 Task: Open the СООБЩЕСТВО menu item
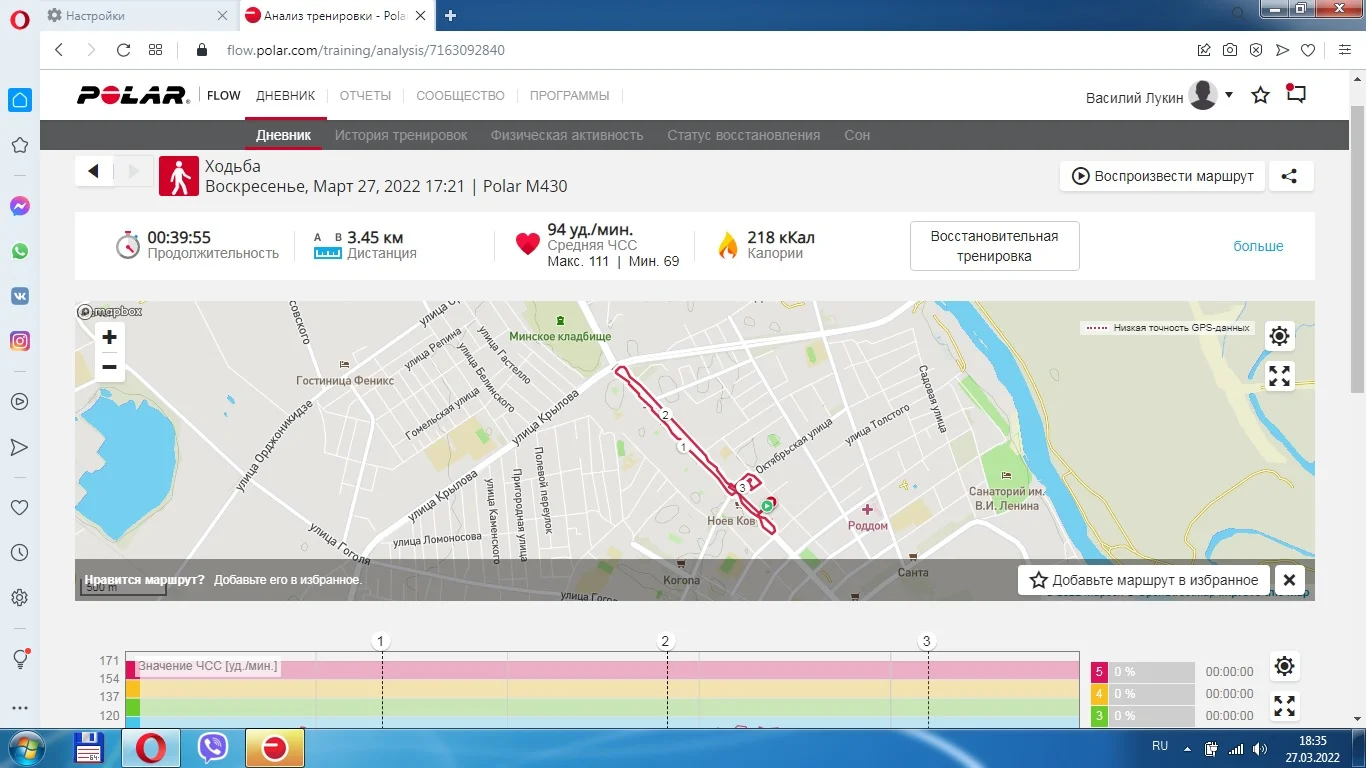click(x=460, y=96)
